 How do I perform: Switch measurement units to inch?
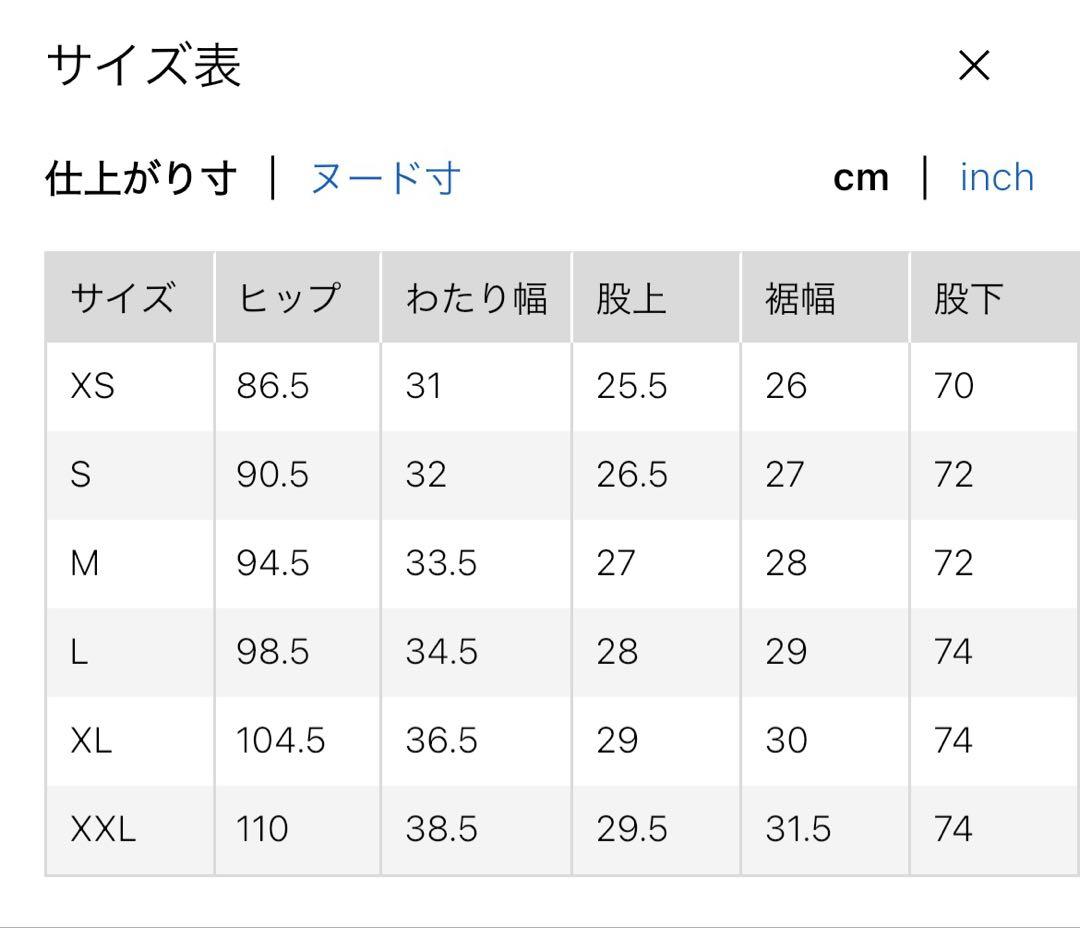(x=996, y=178)
